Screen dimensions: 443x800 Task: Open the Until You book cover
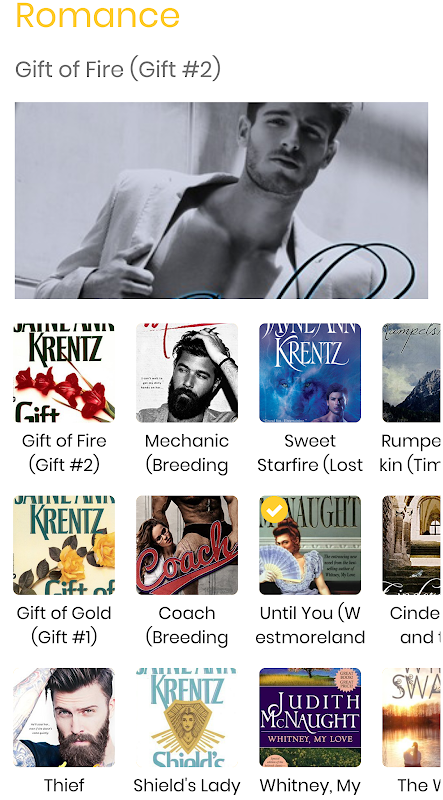pos(310,545)
